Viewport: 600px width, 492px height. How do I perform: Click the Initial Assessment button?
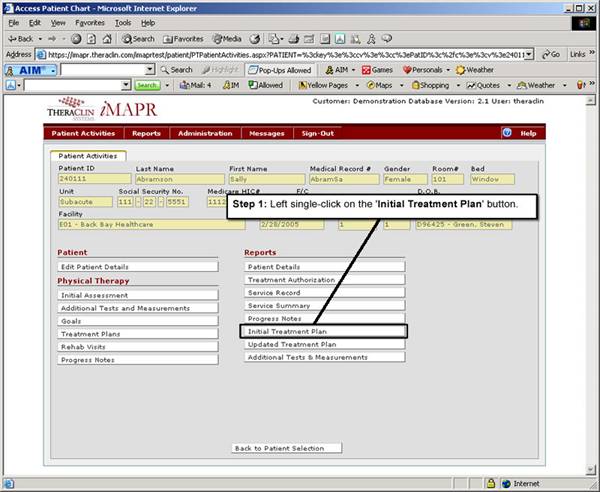click(x=138, y=295)
